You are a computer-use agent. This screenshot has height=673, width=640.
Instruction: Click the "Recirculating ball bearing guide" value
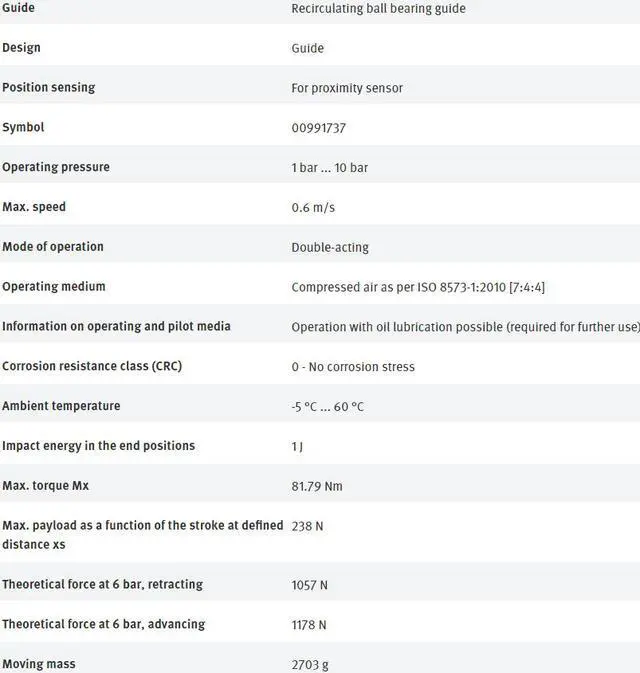[x=378, y=9]
